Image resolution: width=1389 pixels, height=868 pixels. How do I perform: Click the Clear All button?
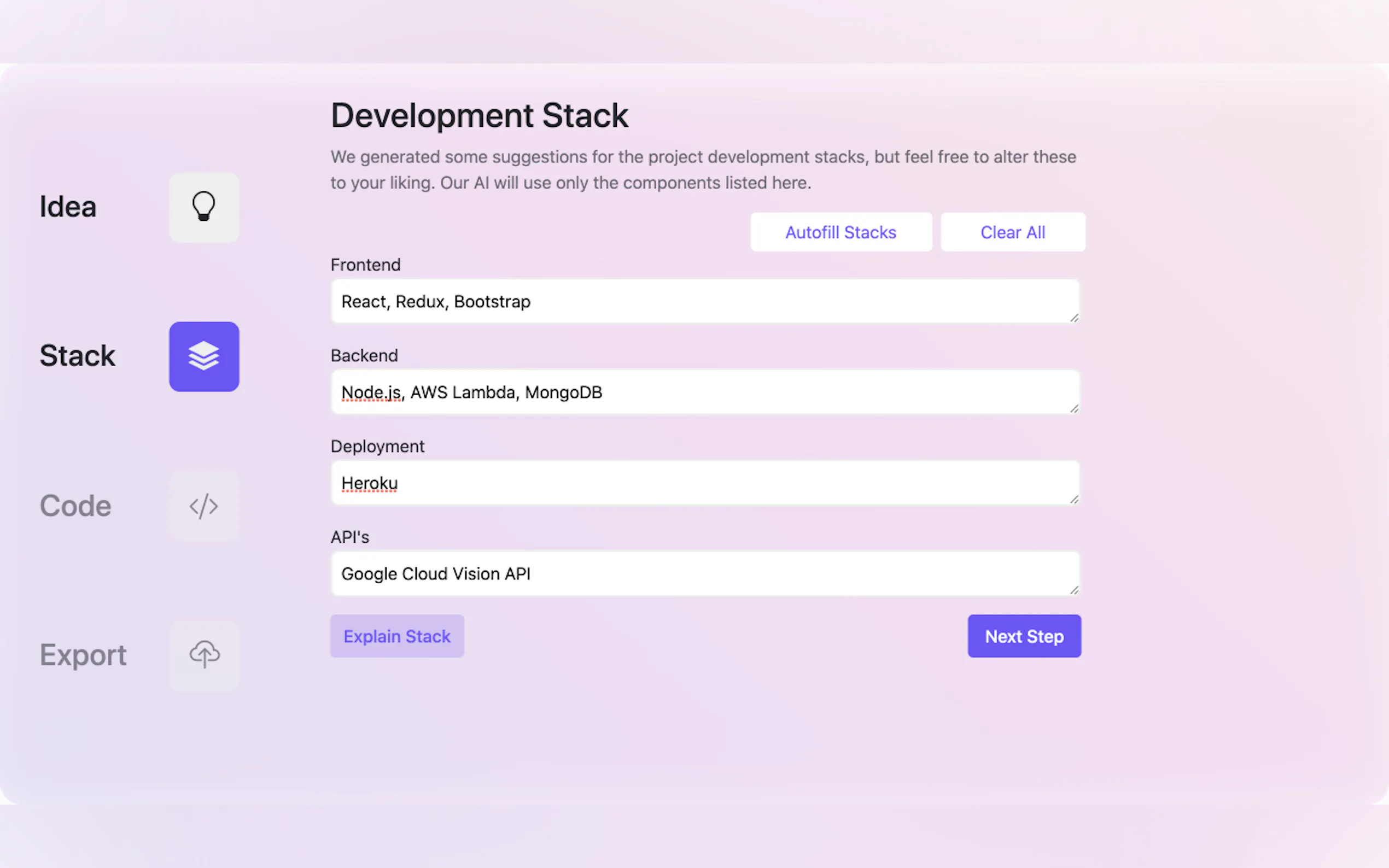pyautogui.click(x=1012, y=232)
